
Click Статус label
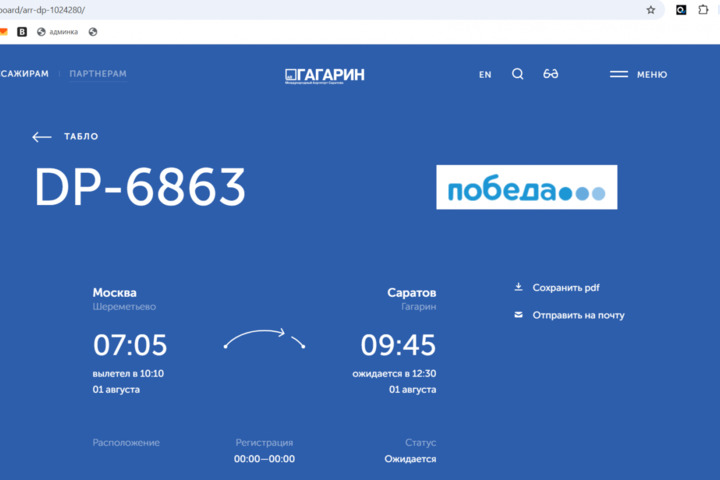click(x=420, y=442)
